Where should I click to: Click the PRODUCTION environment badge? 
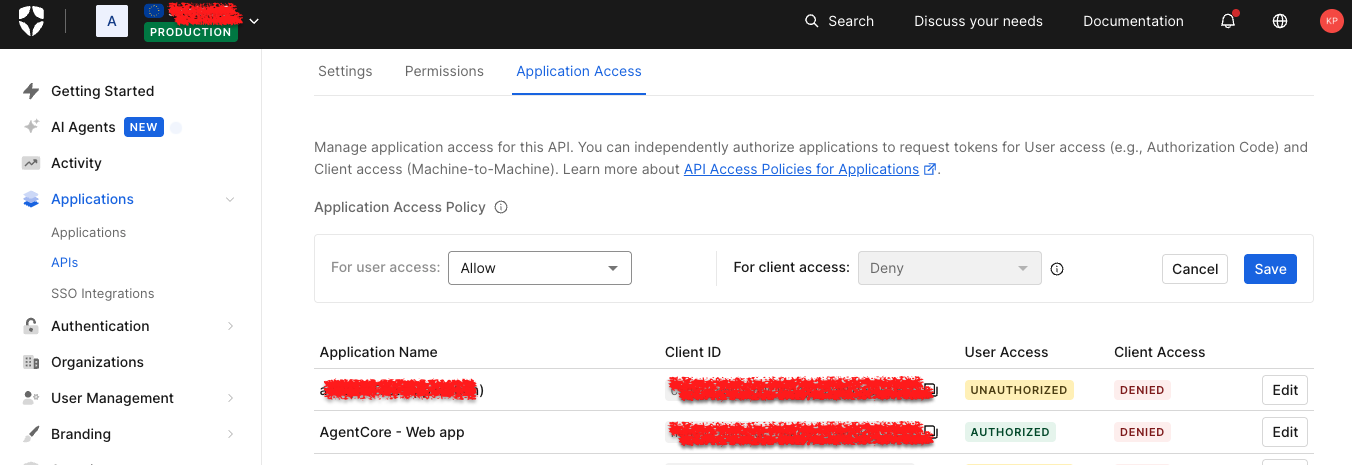[190, 32]
